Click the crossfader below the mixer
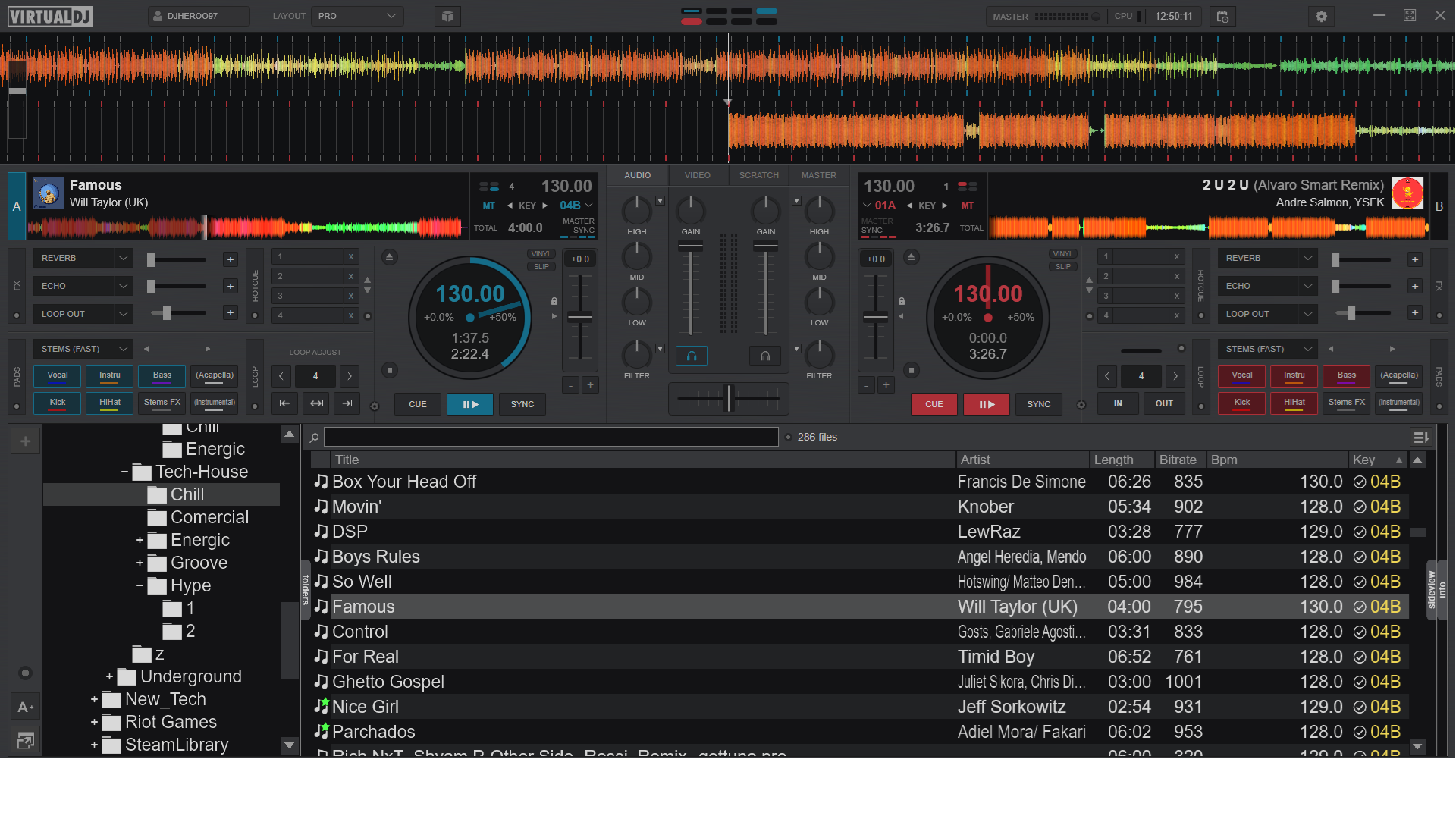 pyautogui.click(x=728, y=399)
